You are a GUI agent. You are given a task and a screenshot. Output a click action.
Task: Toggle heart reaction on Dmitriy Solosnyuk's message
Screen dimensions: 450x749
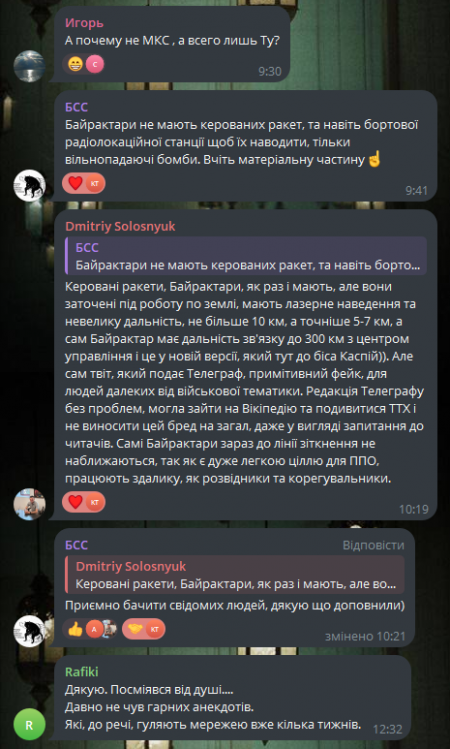[84, 502]
